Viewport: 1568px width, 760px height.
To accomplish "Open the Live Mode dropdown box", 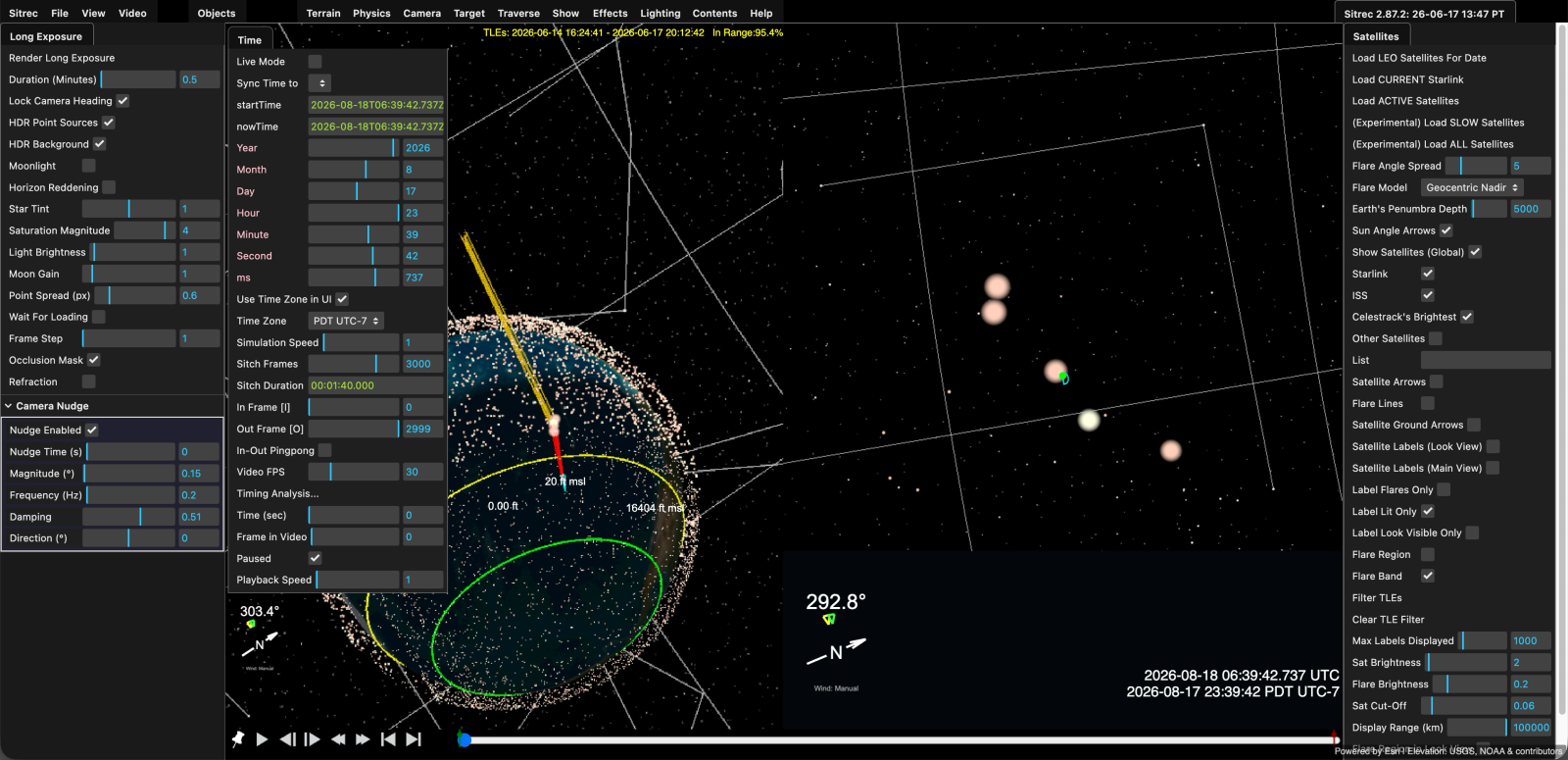I will coord(315,62).
